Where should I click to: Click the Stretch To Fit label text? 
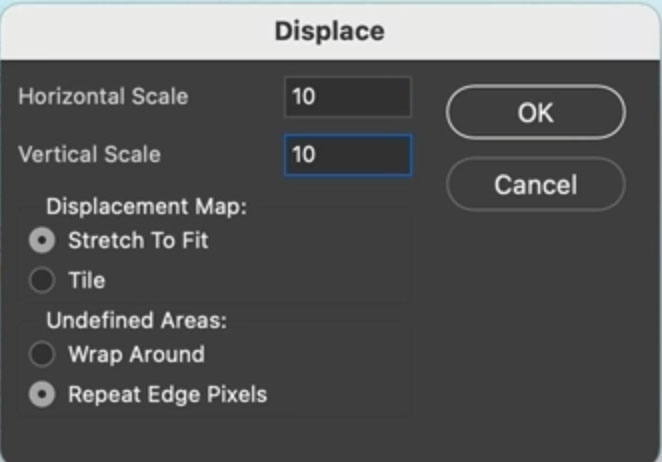138,240
